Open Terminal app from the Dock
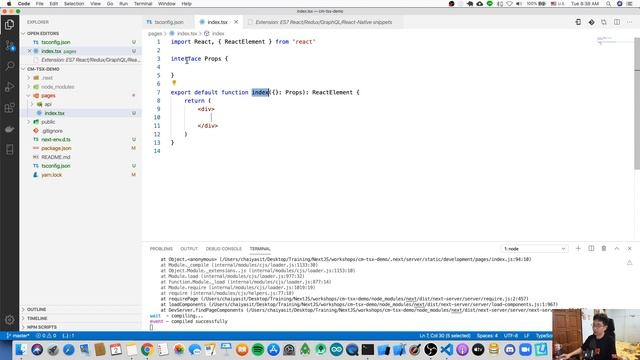The height and width of the screenshot is (360, 640). [x=368, y=350]
